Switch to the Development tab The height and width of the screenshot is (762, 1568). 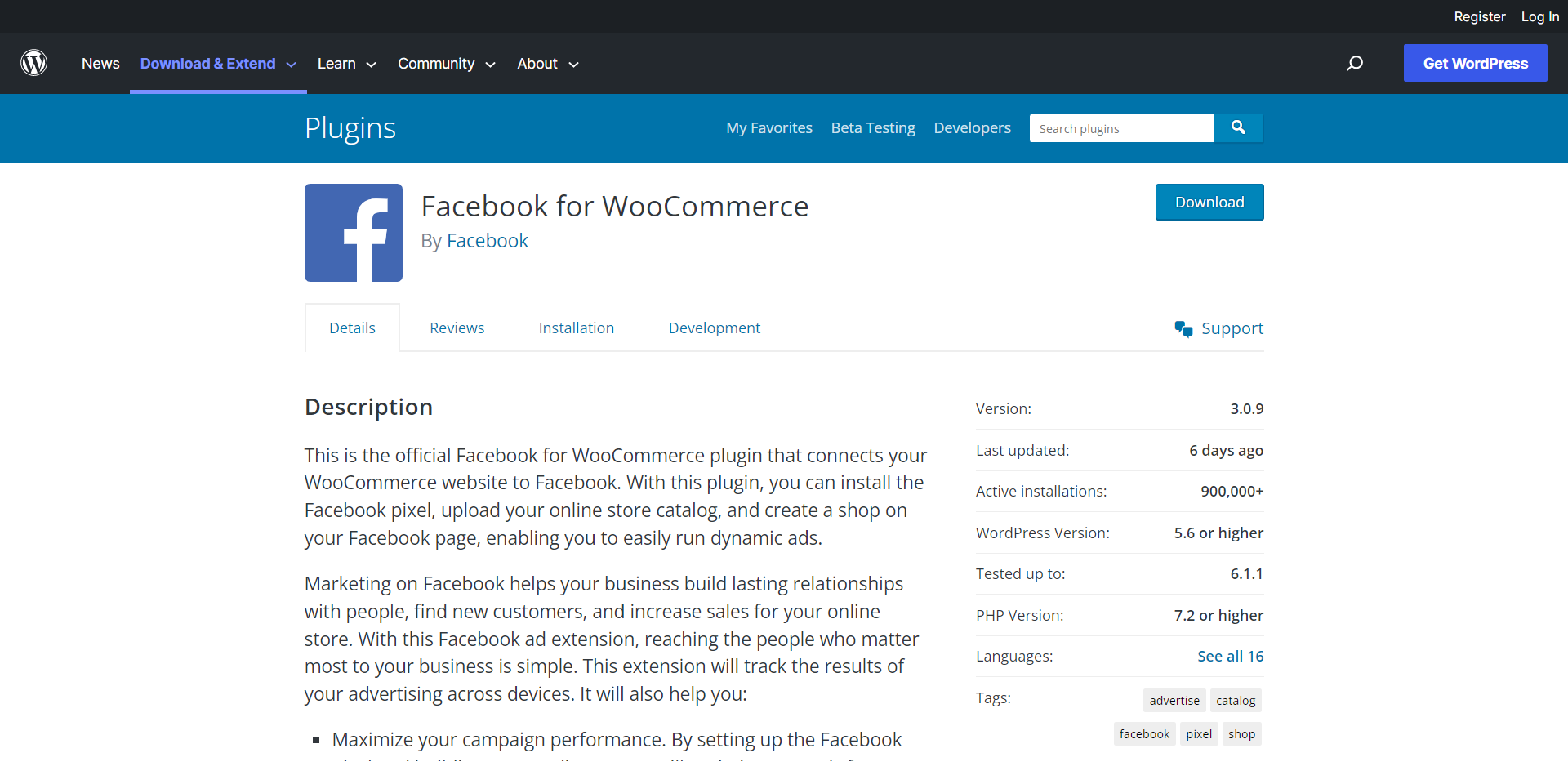(x=714, y=328)
